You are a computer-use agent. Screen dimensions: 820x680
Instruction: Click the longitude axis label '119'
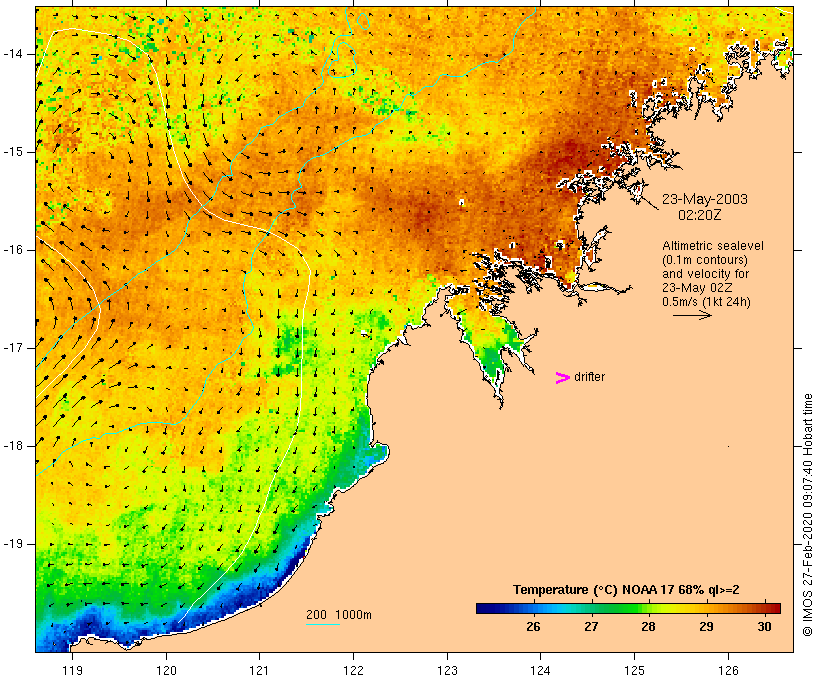click(72, 671)
